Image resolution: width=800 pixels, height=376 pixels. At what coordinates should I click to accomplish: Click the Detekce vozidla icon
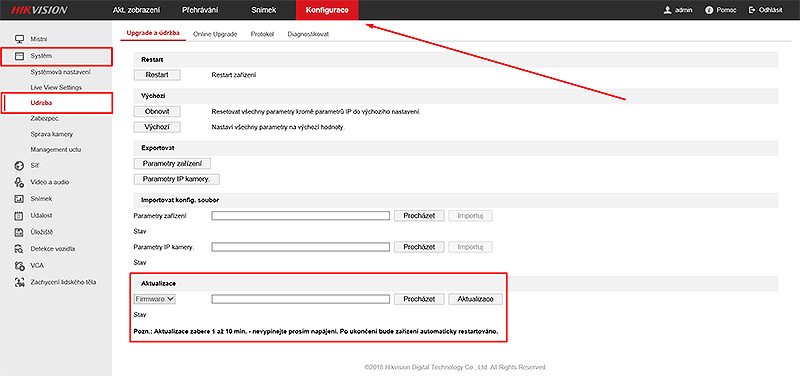[x=19, y=249]
